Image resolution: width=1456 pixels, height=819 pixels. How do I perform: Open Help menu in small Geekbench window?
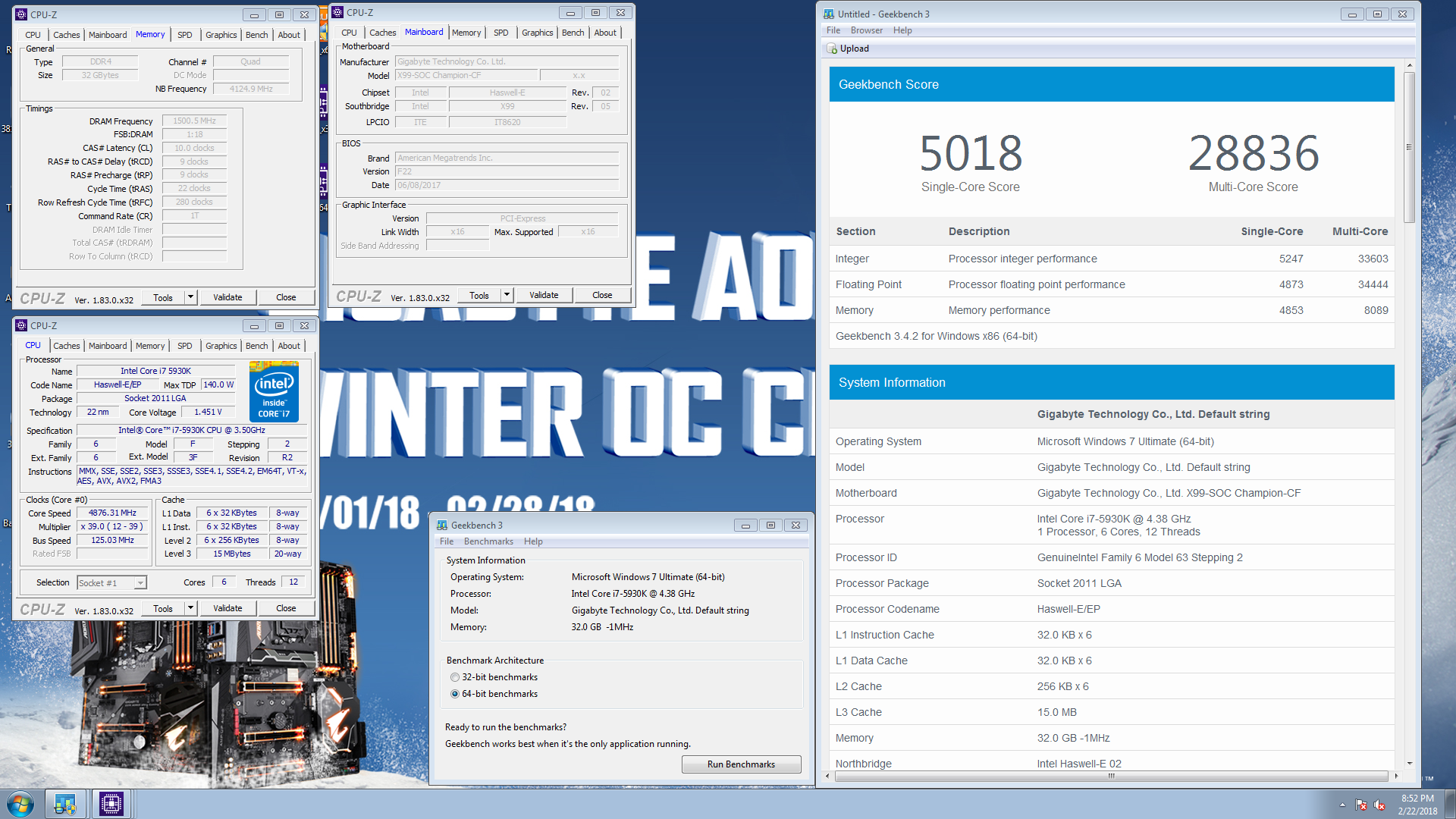(533, 541)
